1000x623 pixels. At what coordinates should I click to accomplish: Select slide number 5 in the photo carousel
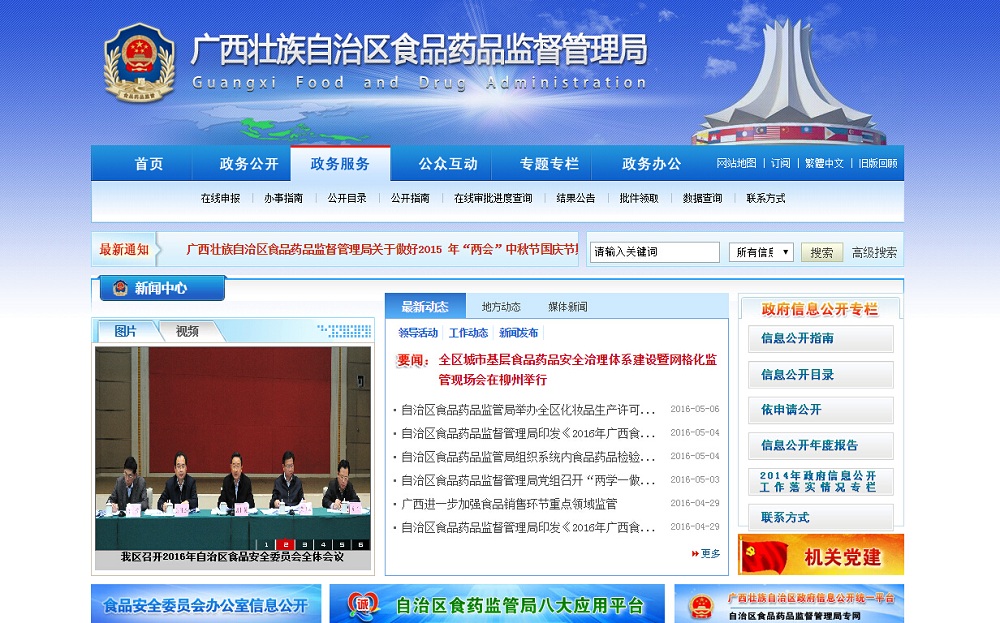(342, 545)
